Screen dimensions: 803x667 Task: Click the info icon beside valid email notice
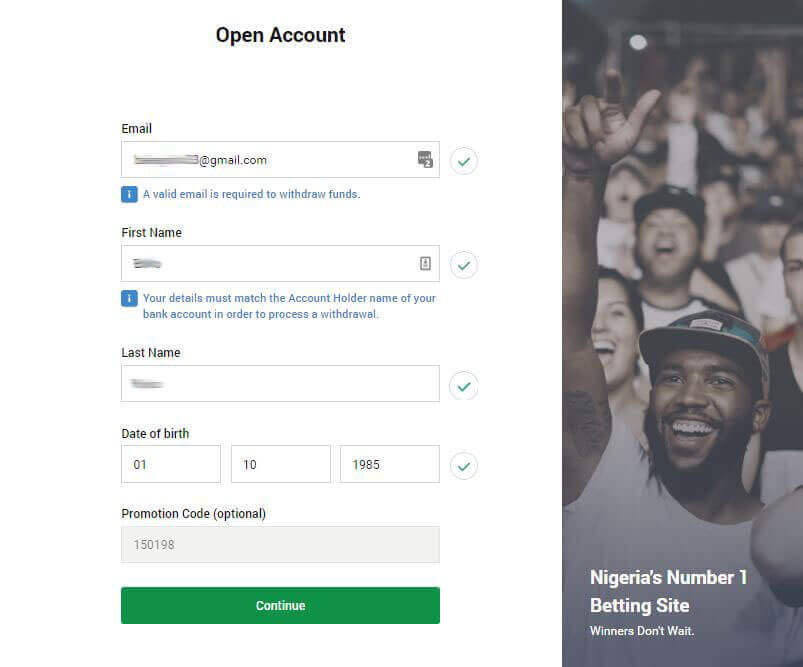coord(129,194)
